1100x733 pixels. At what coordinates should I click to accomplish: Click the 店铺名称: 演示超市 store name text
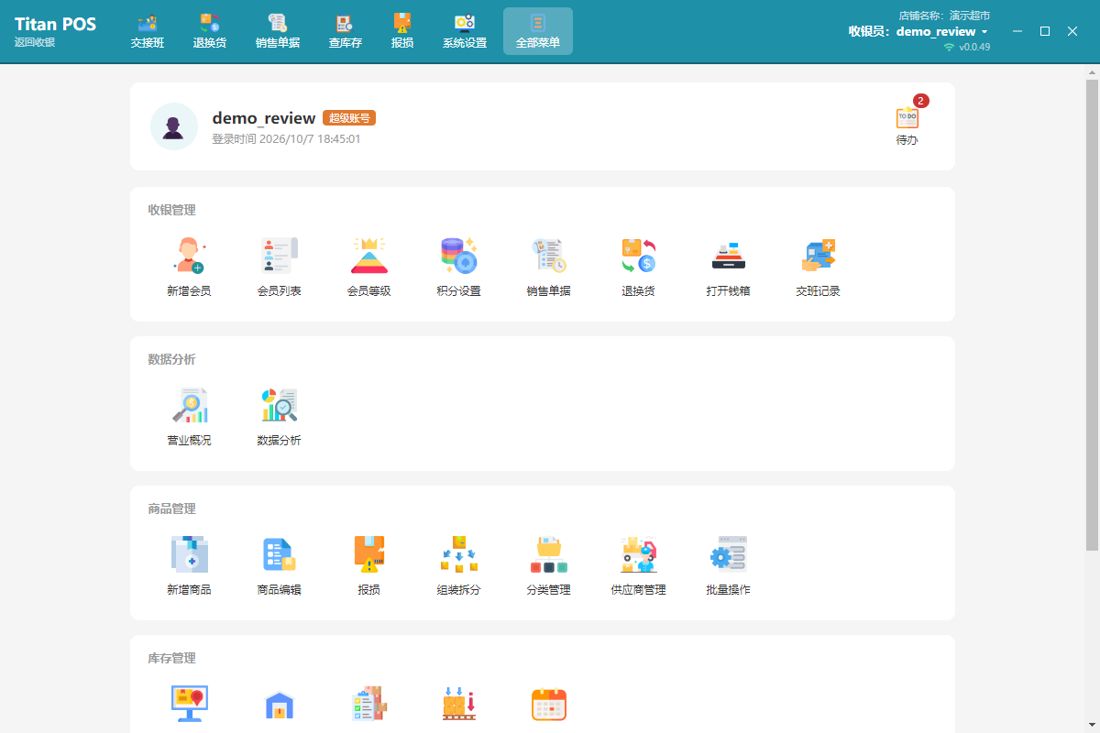tap(944, 15)
